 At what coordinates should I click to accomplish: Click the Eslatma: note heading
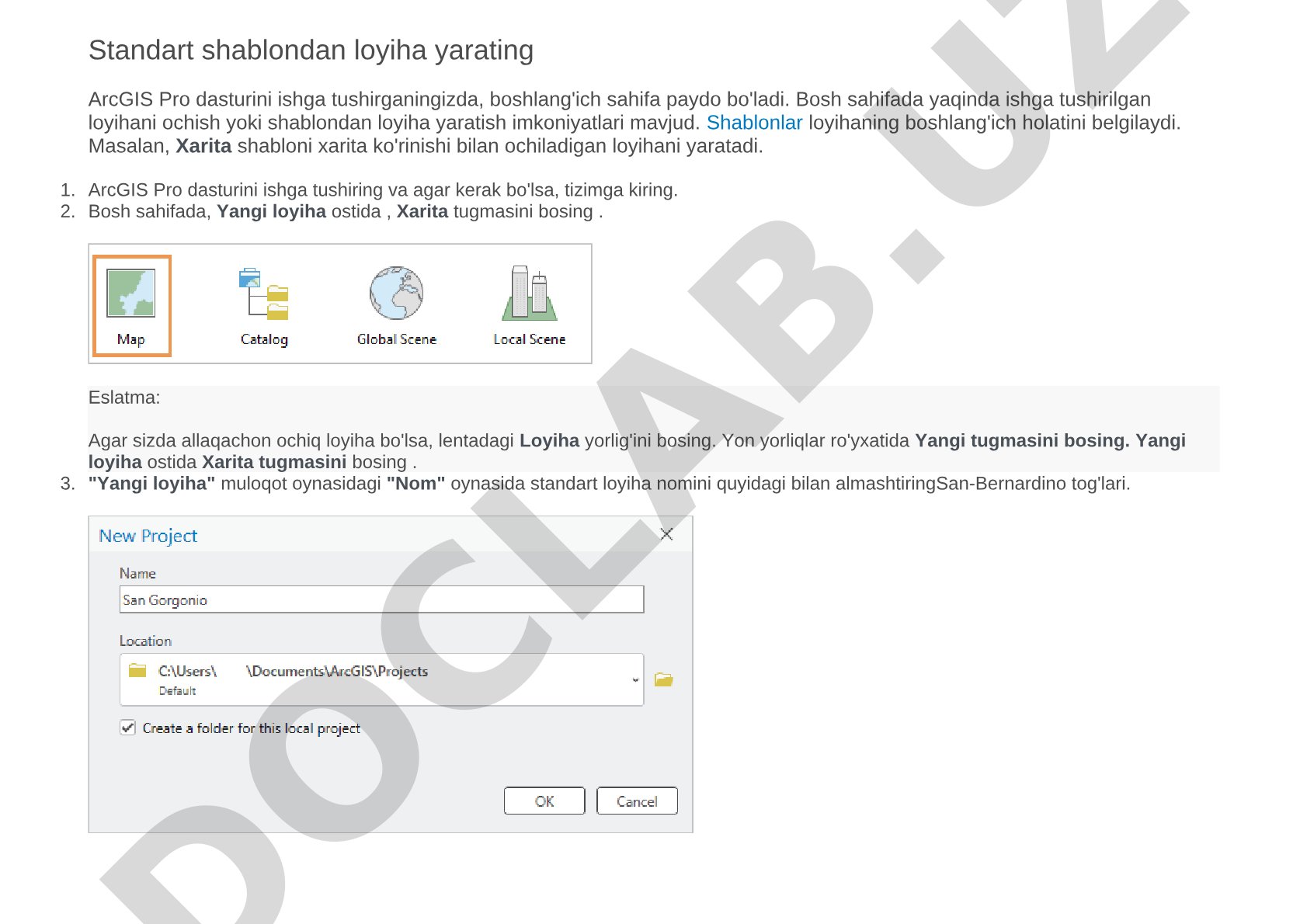[124, 398]
